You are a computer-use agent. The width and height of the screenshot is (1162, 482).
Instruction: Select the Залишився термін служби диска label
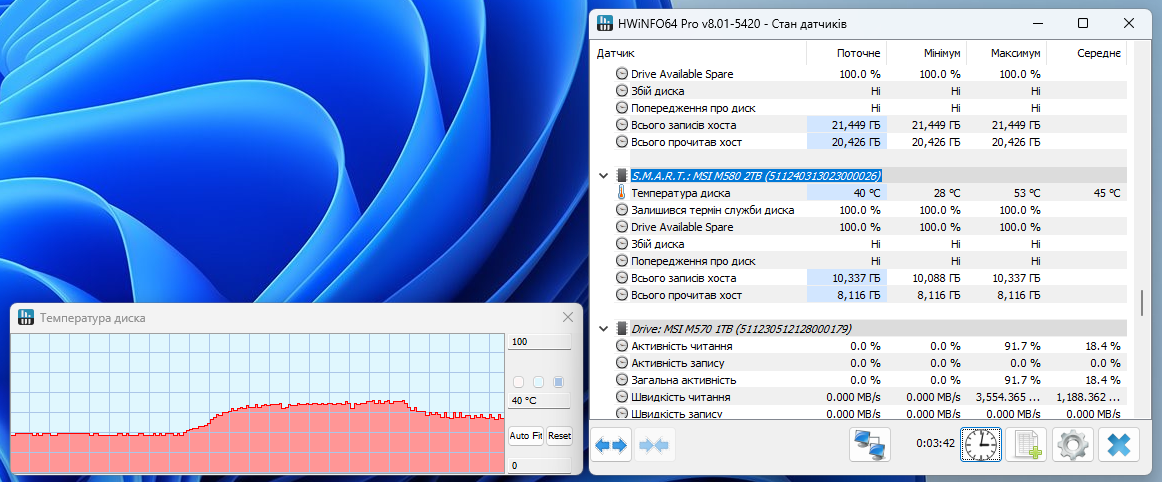point(712,210)
